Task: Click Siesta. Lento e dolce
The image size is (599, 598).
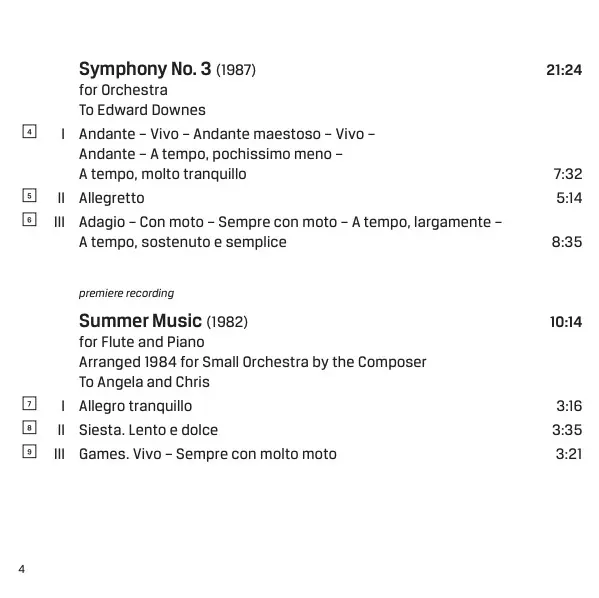Action: pos(148,430)
